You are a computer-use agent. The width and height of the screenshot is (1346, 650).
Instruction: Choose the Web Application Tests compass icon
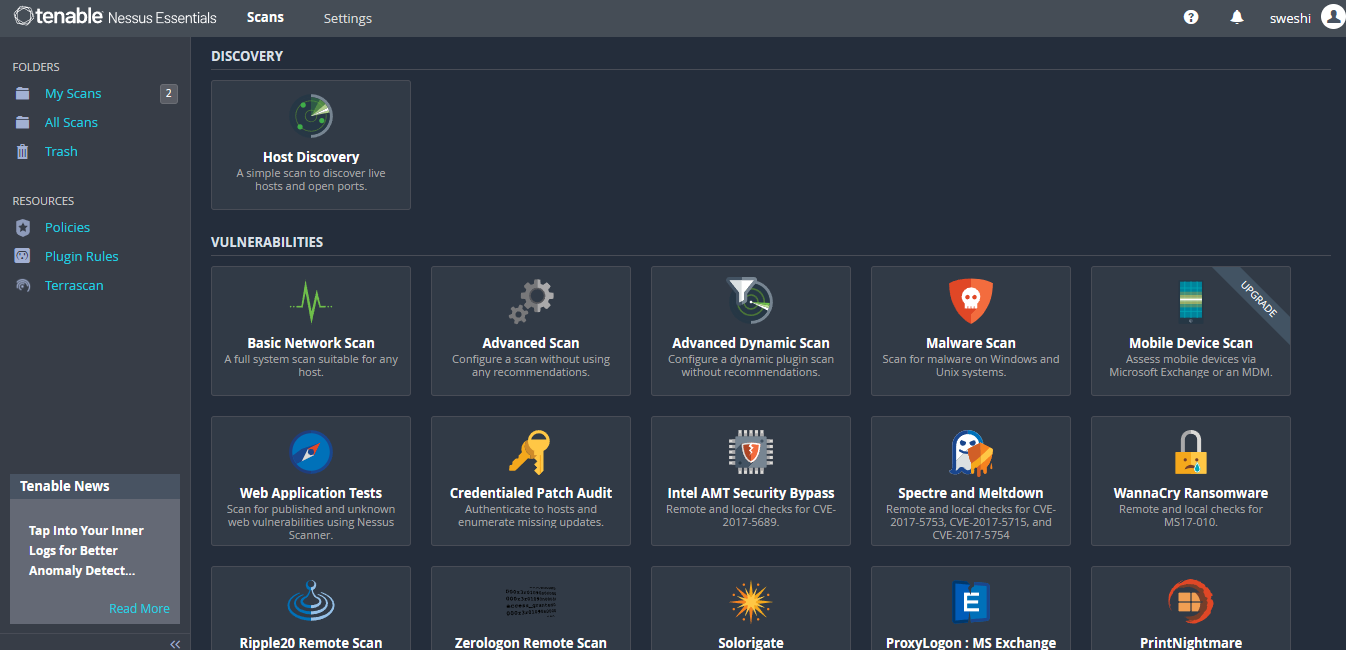tap(310, 452)
